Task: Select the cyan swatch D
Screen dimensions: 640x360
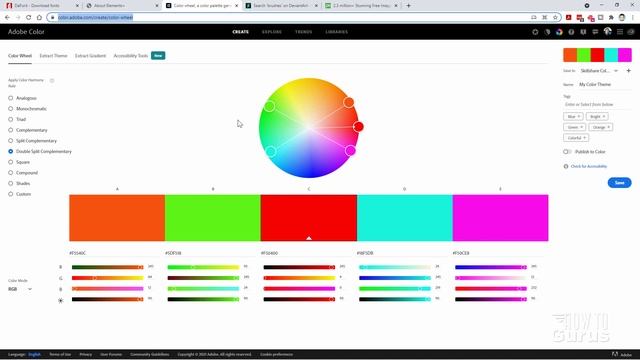Action: point(404,218)
